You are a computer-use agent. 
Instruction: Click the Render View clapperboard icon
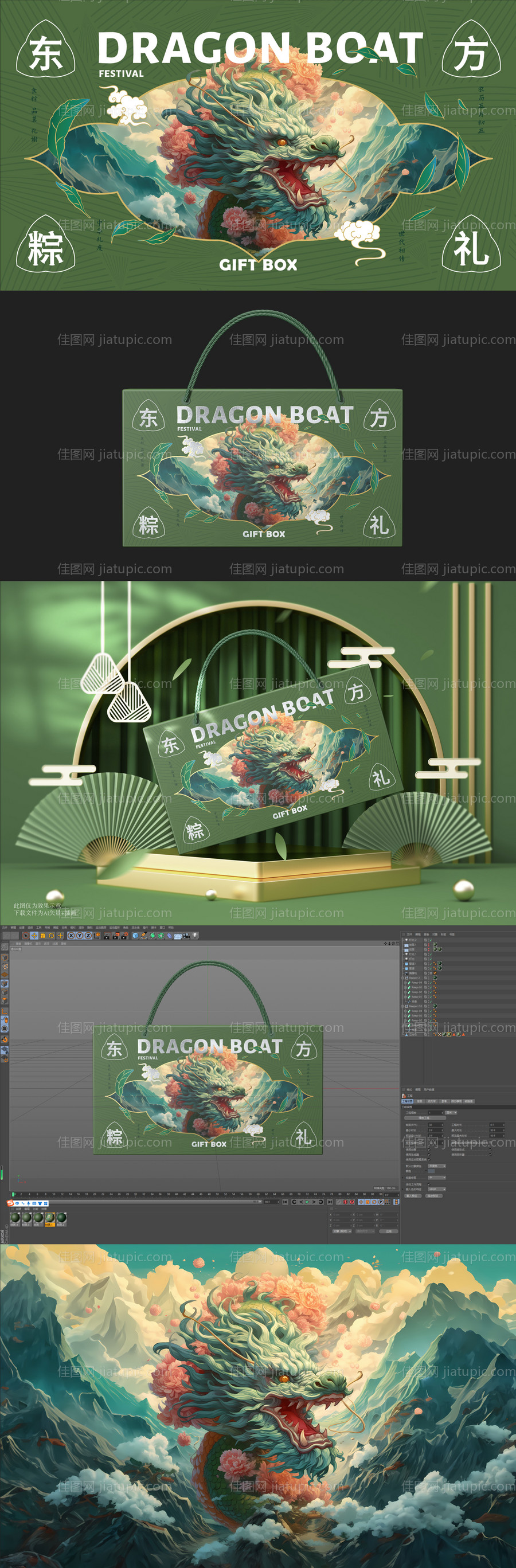point(107,936)
